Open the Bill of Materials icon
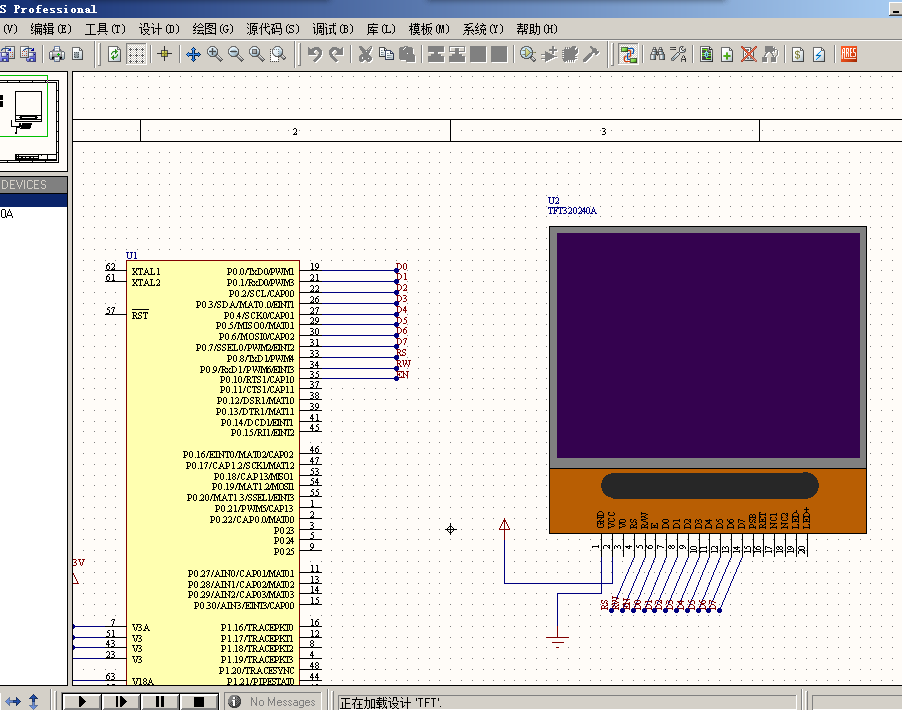902x710 pixels. pyautogui.click(x=798, y=54)
